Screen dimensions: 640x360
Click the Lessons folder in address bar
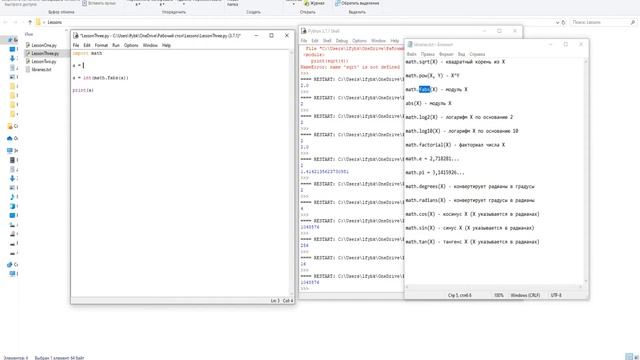click(55, 22)
